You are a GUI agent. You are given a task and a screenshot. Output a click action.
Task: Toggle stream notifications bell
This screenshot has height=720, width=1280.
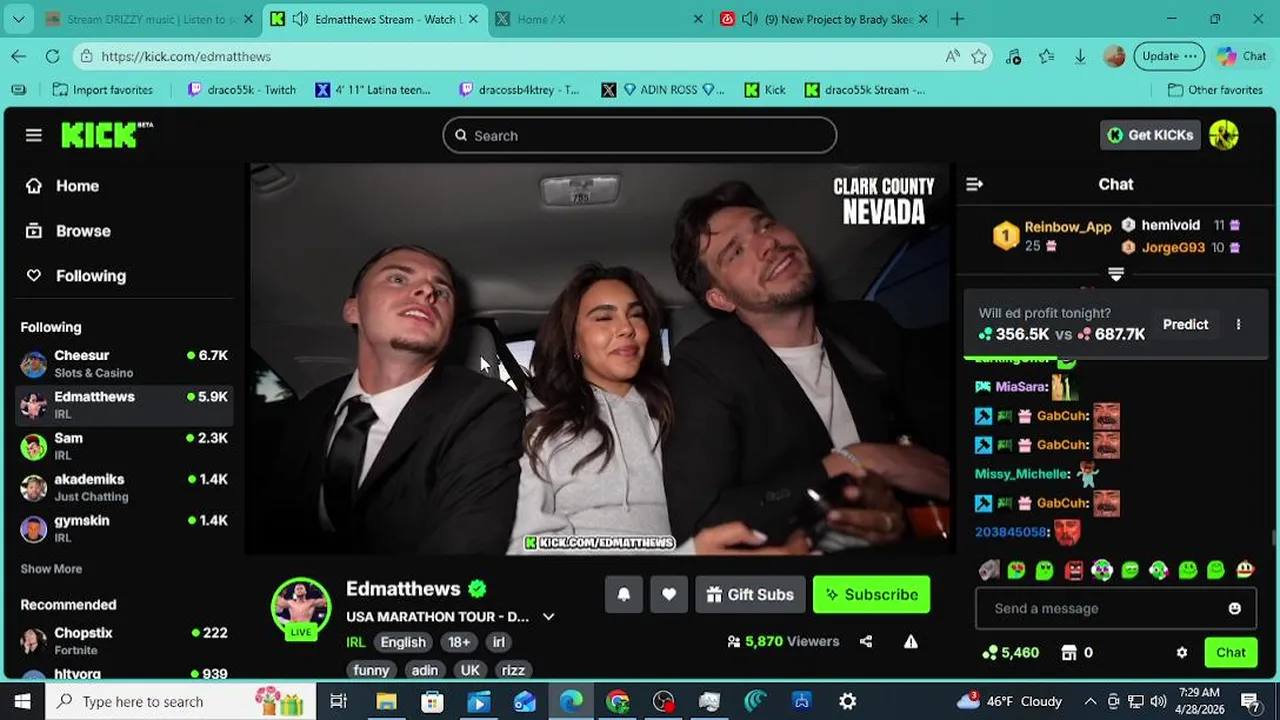click(623, 594)
